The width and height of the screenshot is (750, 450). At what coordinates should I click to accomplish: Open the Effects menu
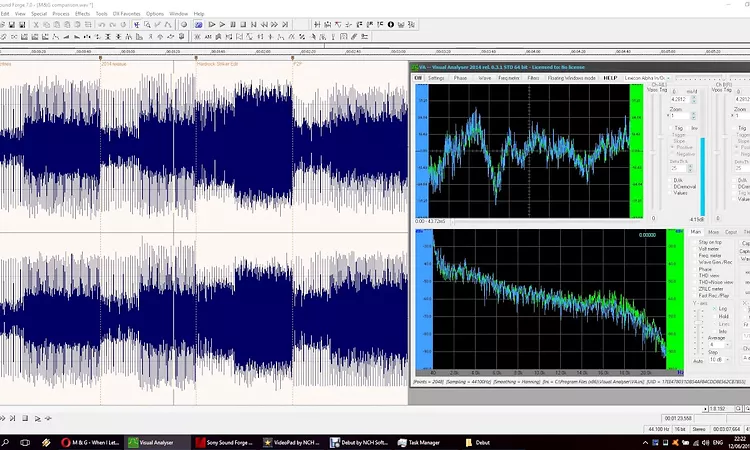[82, 14]
